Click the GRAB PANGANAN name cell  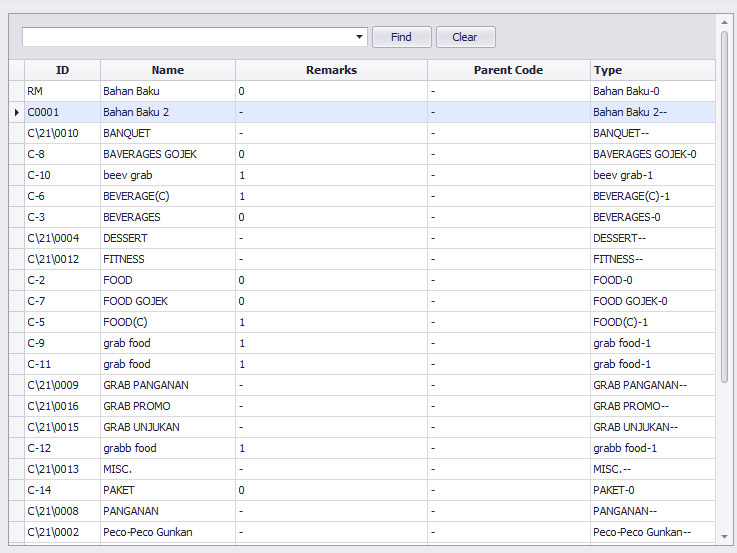coord(168,385)
